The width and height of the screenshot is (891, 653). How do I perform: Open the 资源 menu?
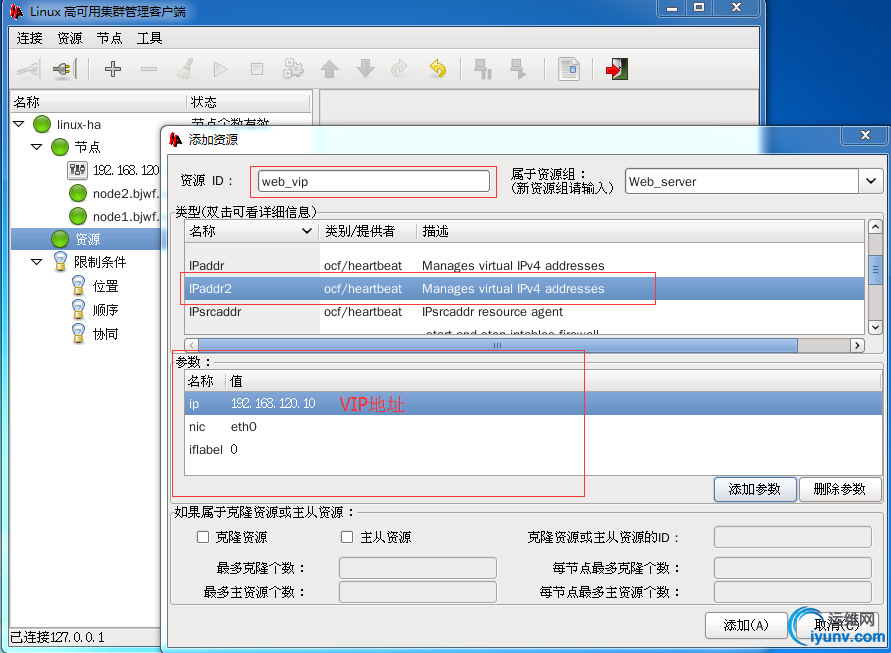(69, 38)
